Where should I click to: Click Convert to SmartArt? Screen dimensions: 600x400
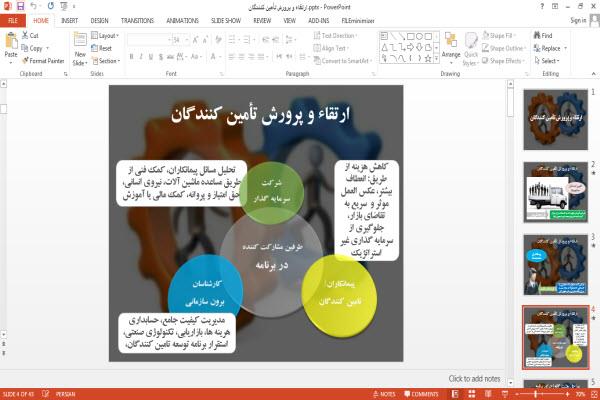pos(342,61)
